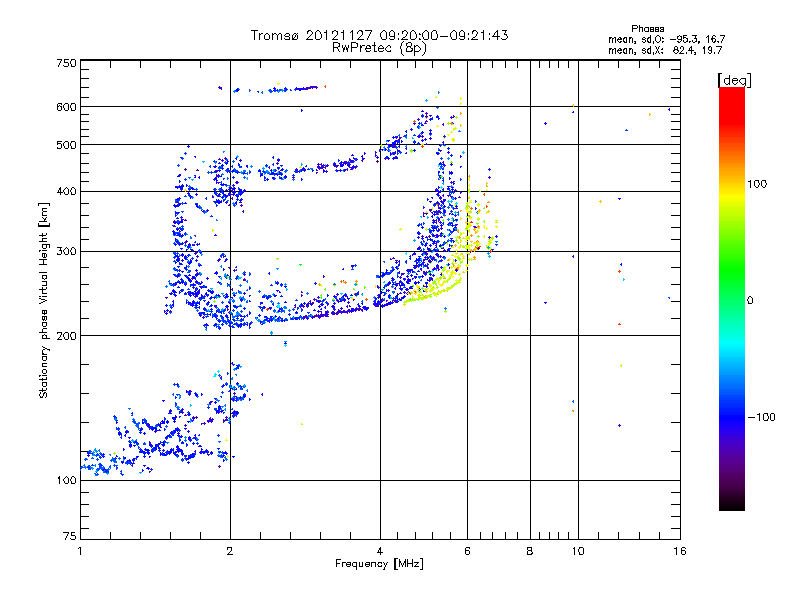The height and width of the screenshot is (600, 800).
Task: Click the x-axis tick label "1"
Action: 80,551
